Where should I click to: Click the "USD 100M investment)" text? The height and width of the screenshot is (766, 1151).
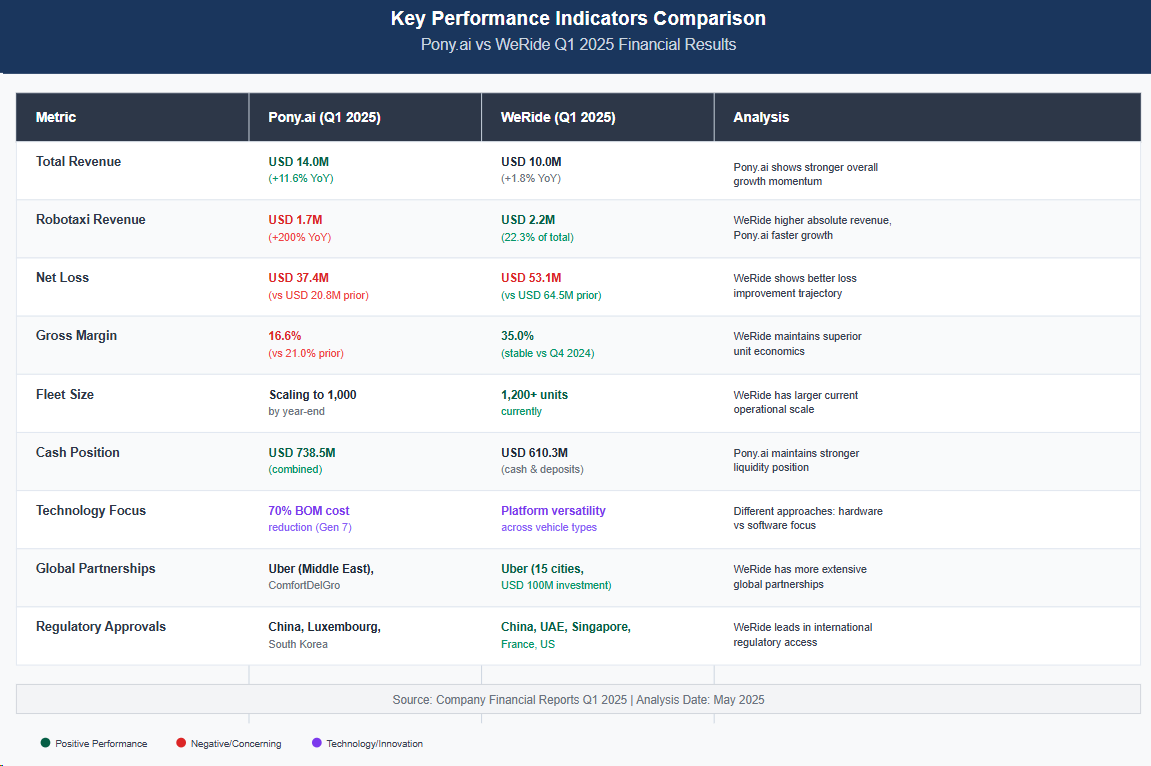click(556, 585)
